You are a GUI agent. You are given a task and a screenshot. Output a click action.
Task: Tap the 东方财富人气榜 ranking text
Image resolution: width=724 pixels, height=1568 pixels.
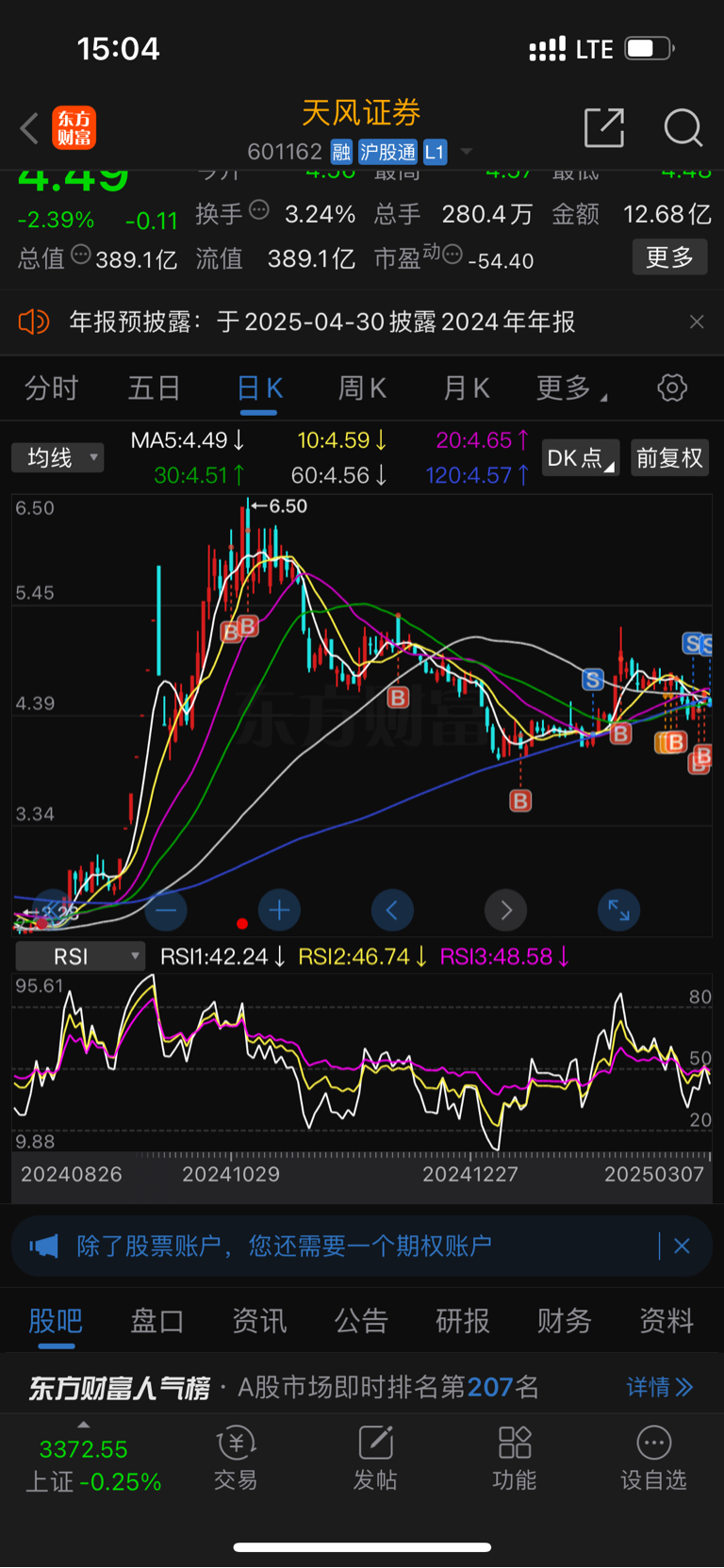click(119, 1388)
